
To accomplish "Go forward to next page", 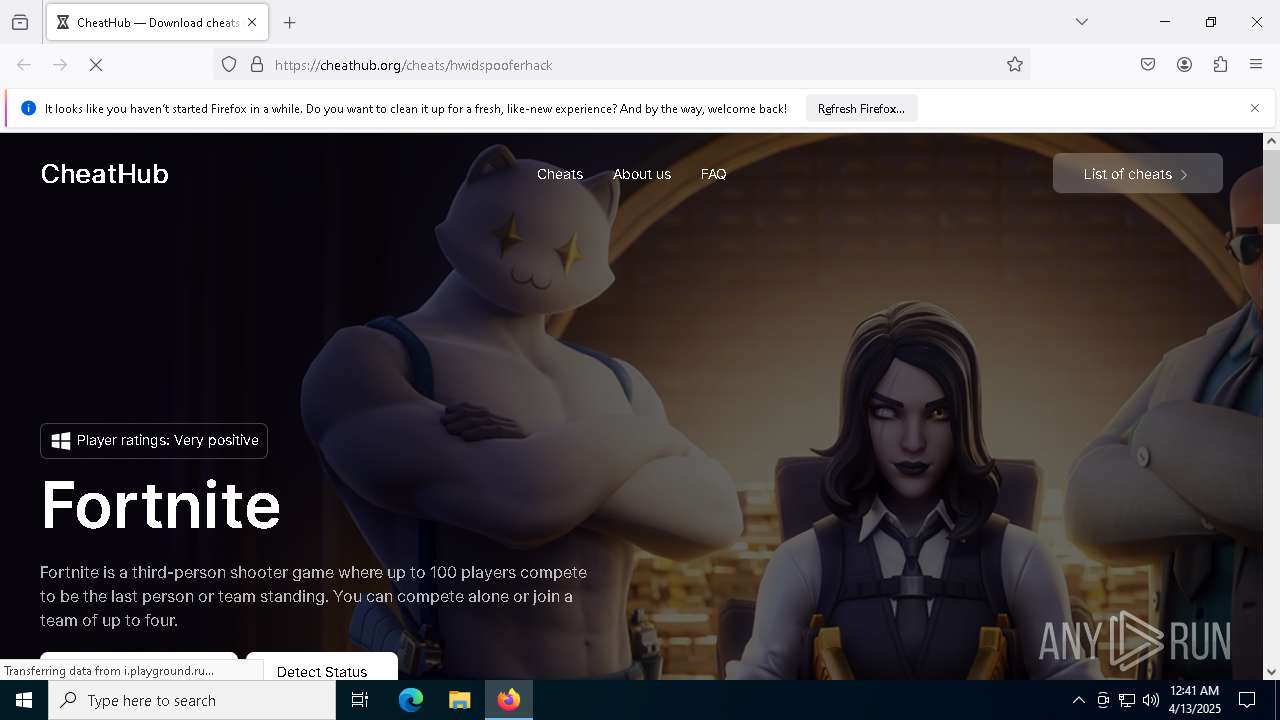I will click(60, 65).
